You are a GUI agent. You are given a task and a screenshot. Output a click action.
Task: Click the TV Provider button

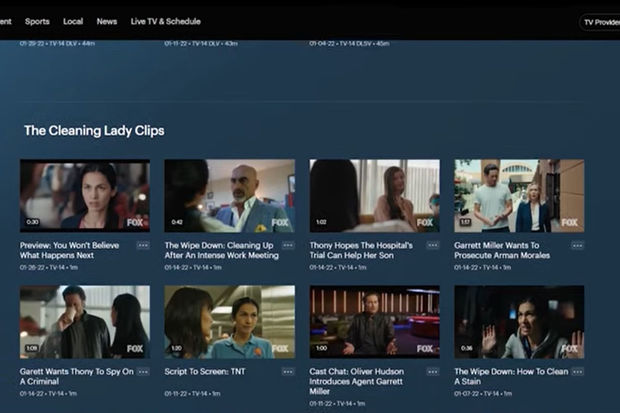[600, 22]
